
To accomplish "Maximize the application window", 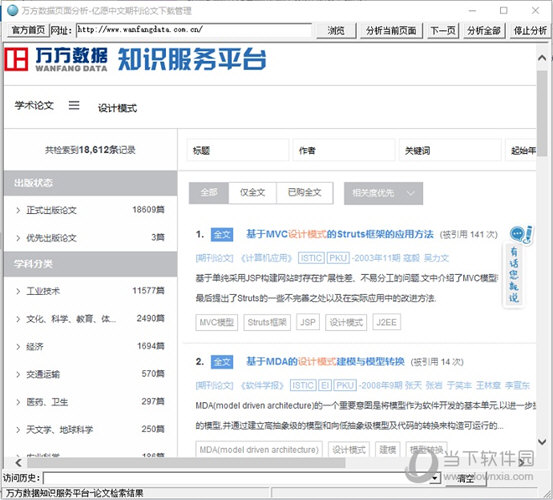I will click(x=504, y=11).
